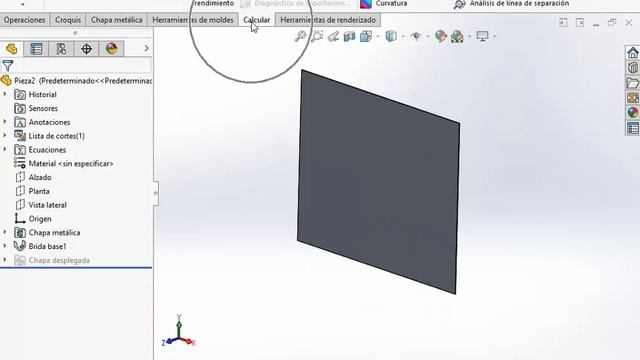Open the PropertyManager tab
Viewport: 640px width, 360px height.
tap(36, 49)
